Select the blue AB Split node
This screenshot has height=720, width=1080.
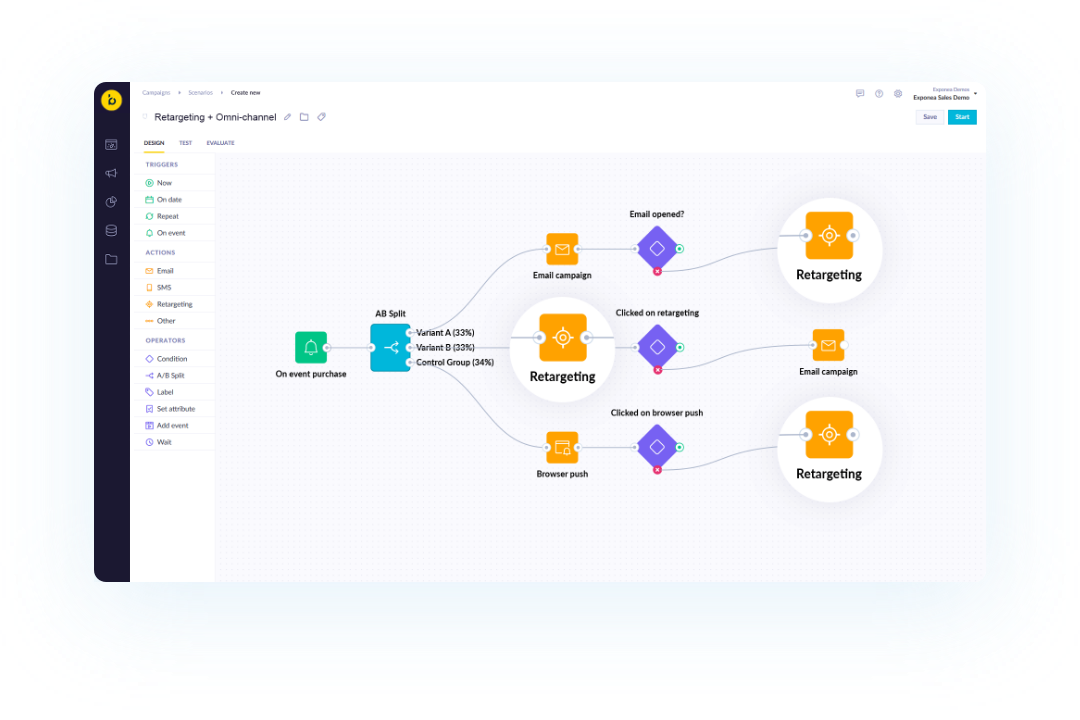[391, 348]
